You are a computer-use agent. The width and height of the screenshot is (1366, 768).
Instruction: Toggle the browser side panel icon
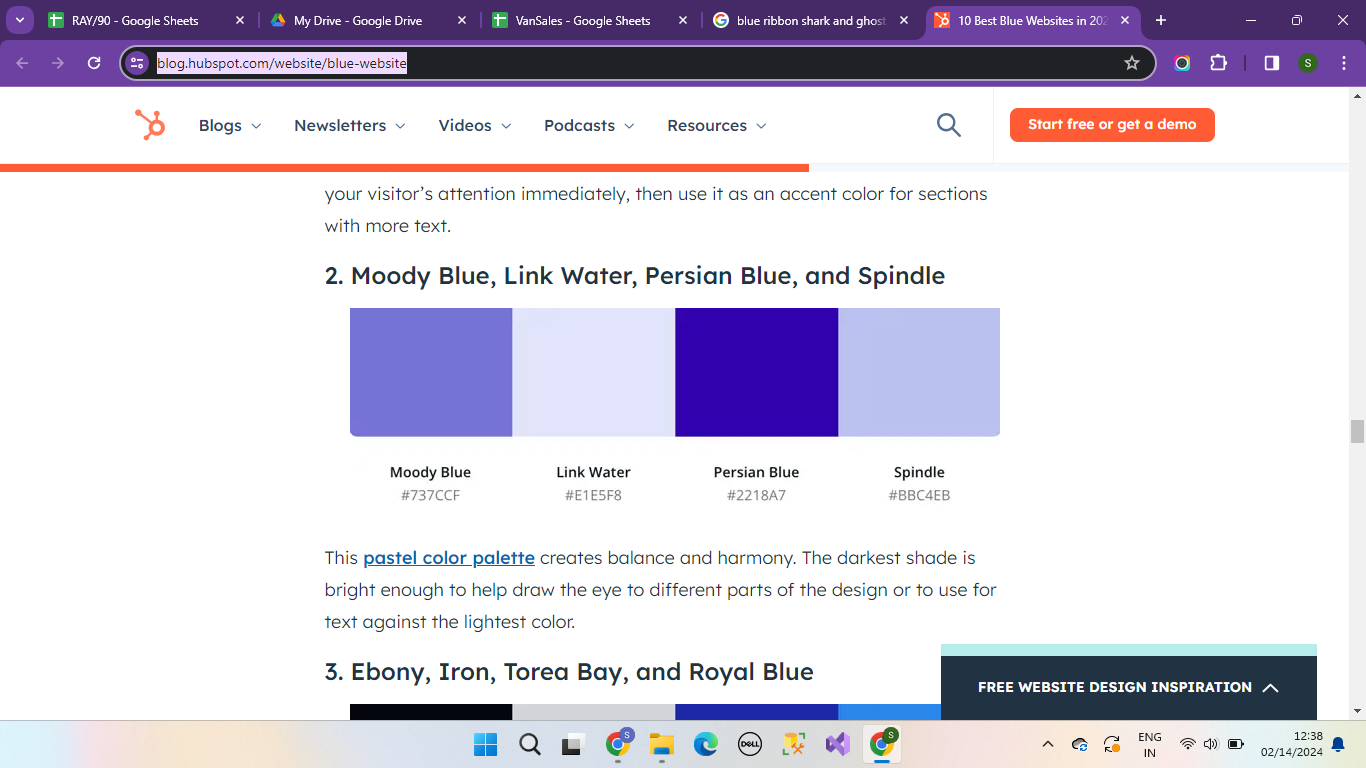point(1271,63)
